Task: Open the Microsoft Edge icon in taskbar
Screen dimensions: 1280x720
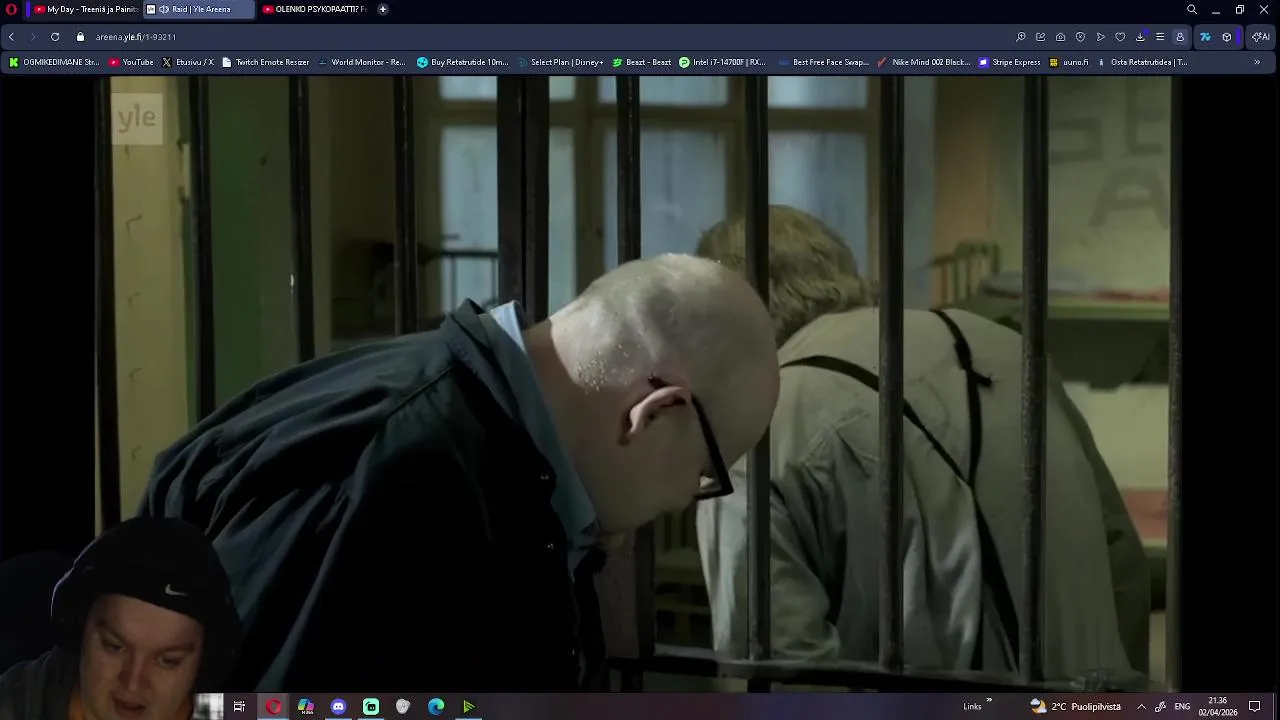Action: [x=436, y=707]
